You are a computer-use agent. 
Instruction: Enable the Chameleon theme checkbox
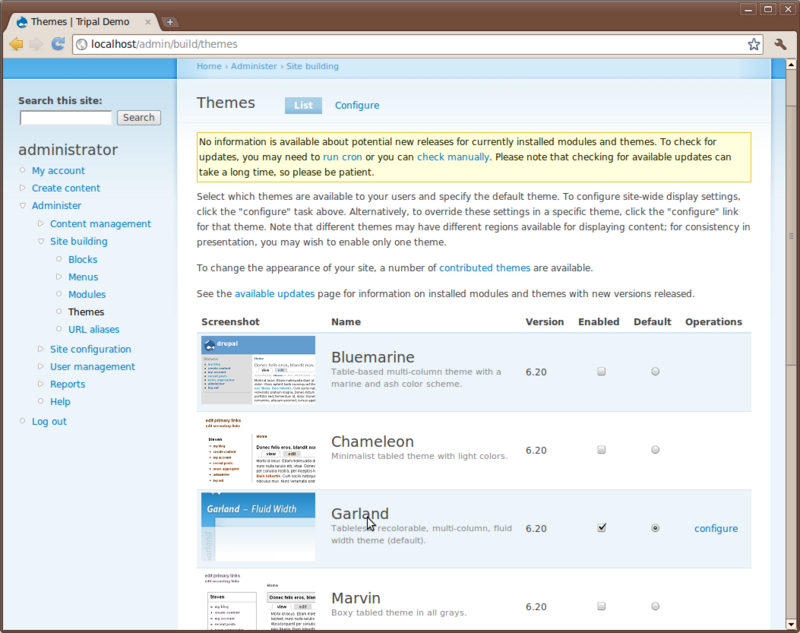pos(602,449)
